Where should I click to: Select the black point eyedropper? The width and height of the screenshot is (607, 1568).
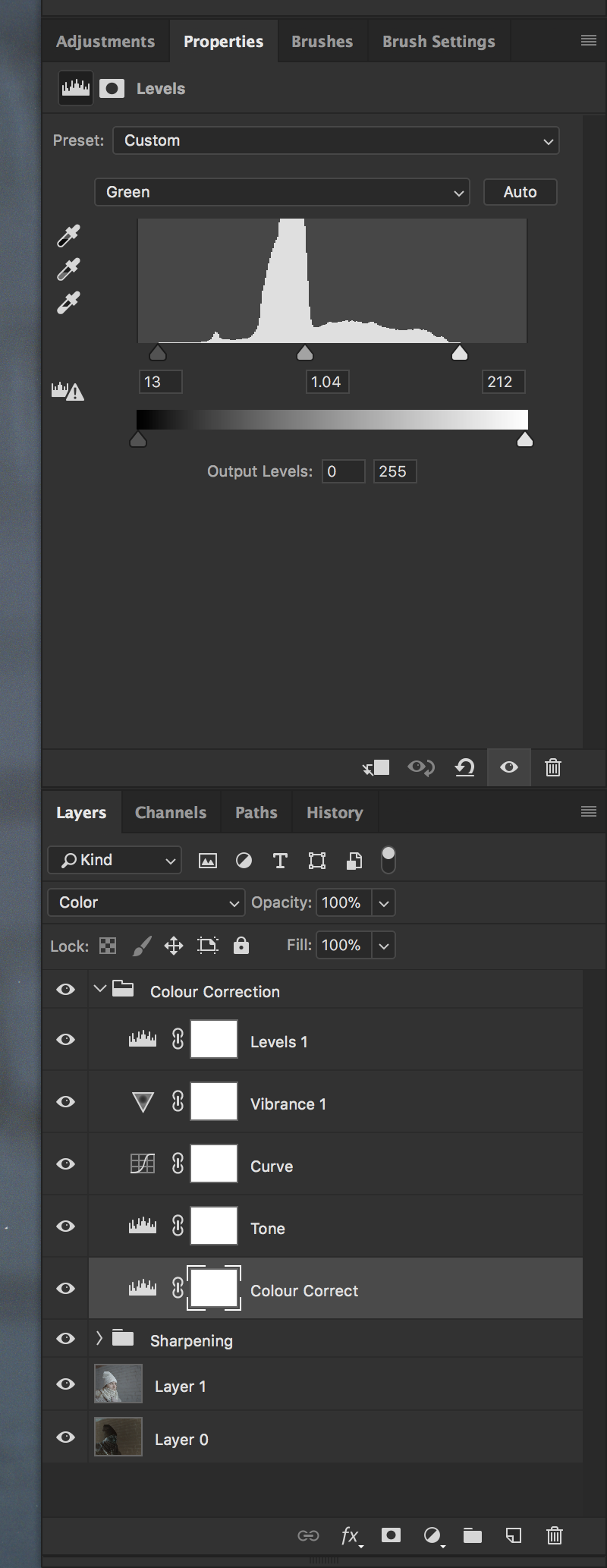coord(68,237)
